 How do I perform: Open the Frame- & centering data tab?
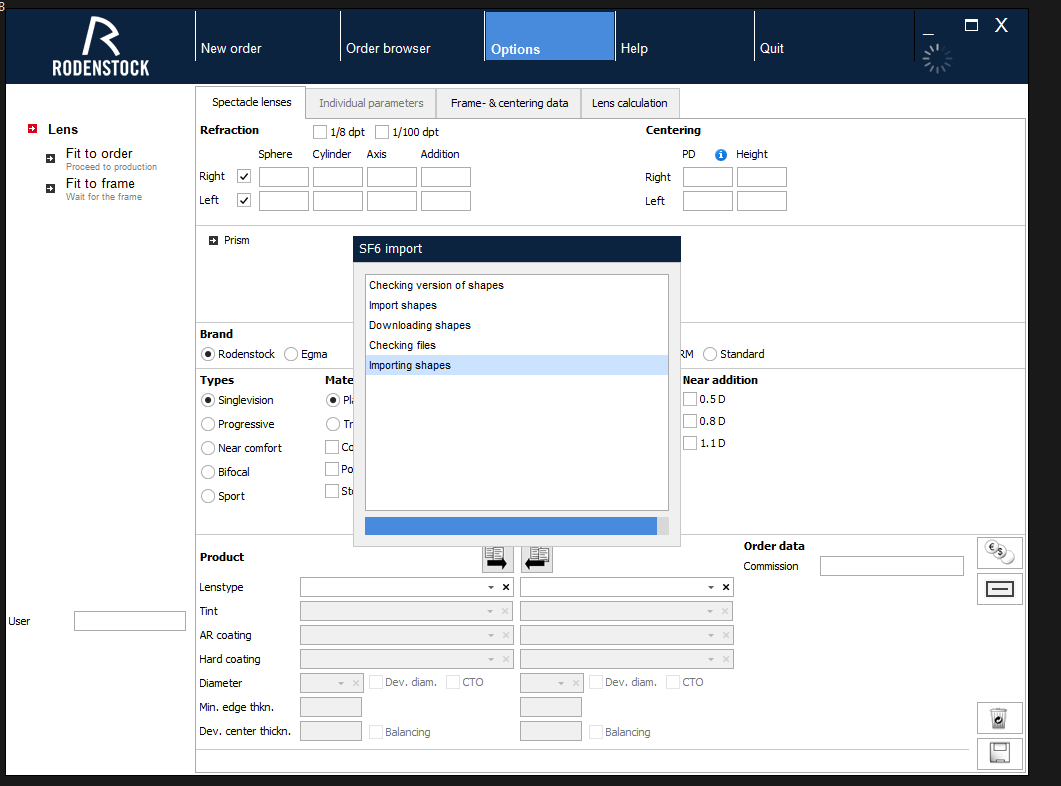click(x=509, y=103)
